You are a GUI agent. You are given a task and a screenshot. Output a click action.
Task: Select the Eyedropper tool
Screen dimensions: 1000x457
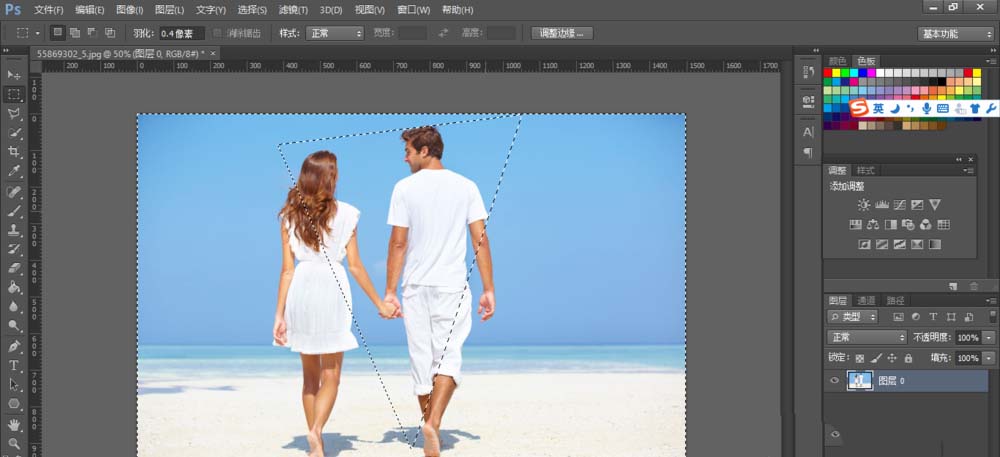(x=14, y=171)
